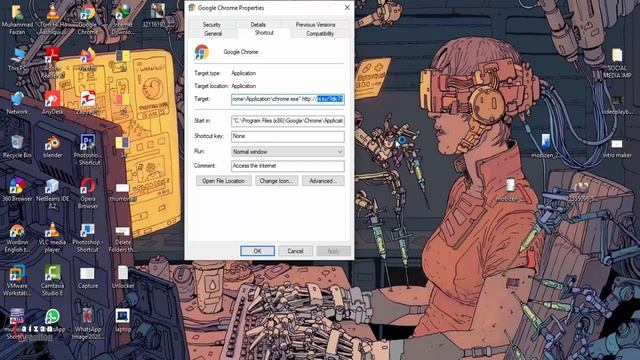Switch to the Security tab
This screenshot has height=360, width=640.
(211, 24)
